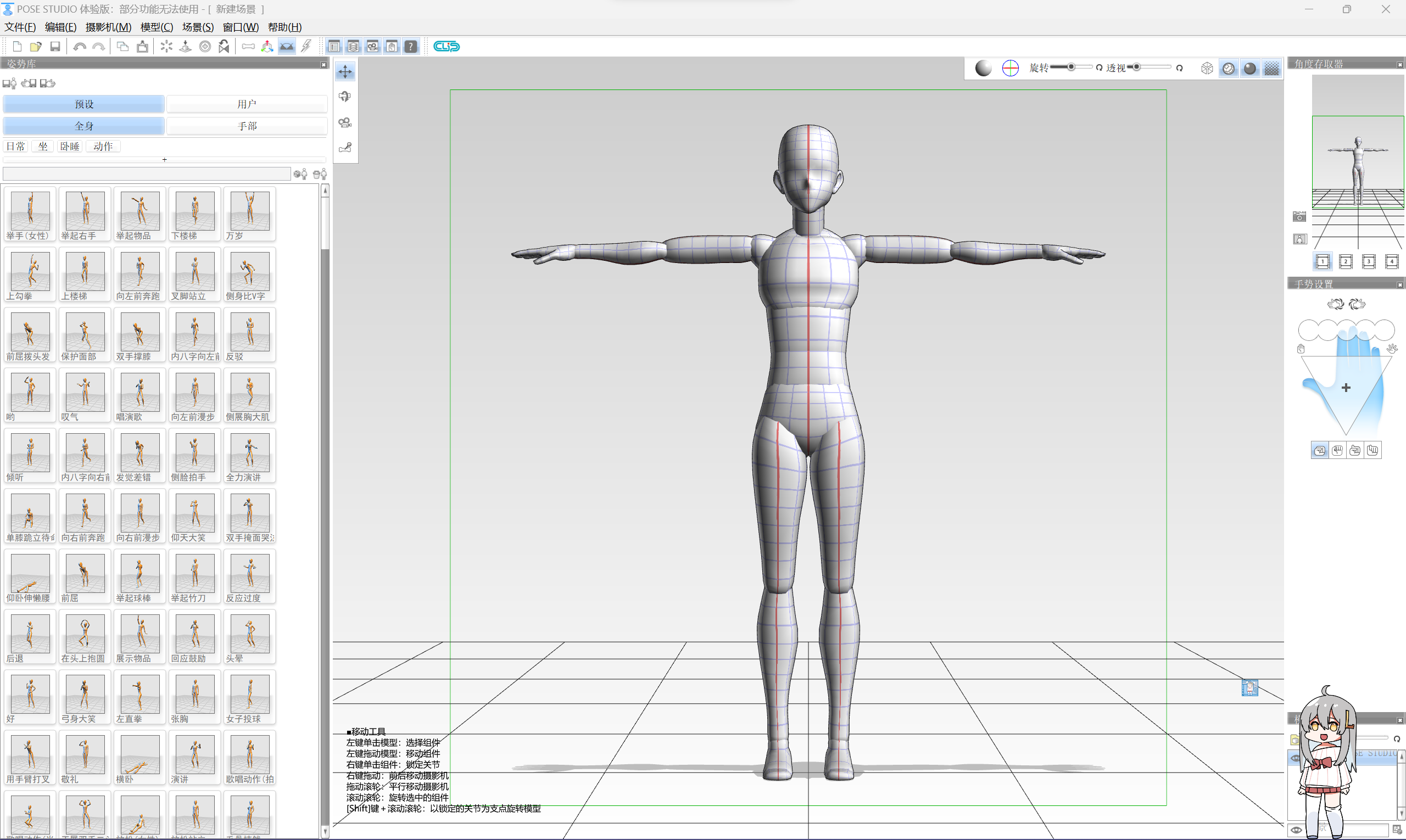Switch to the 手部 pose tab
Screen dimensions: 1406x840
pos(247,126)
